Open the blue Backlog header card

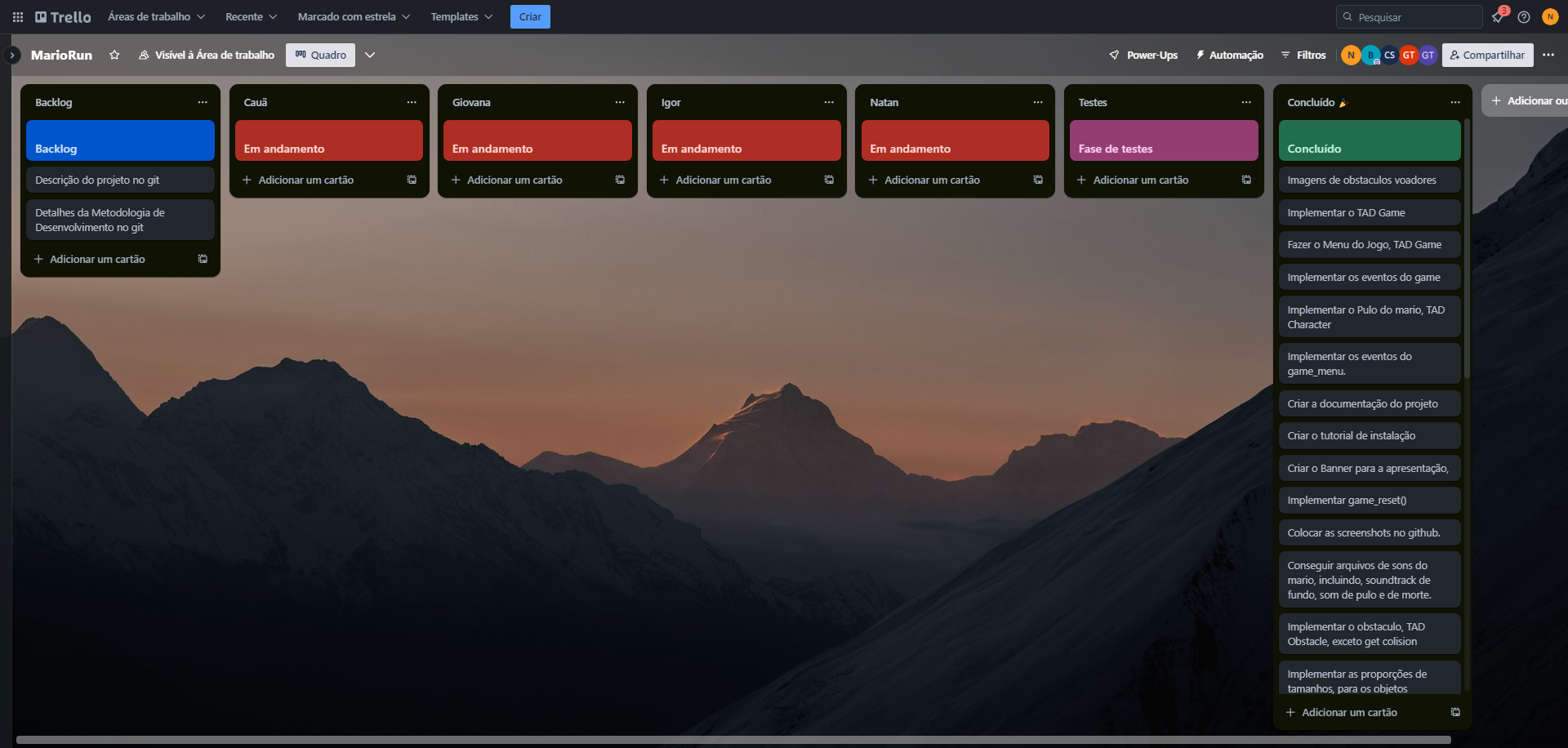pos(120,140)
